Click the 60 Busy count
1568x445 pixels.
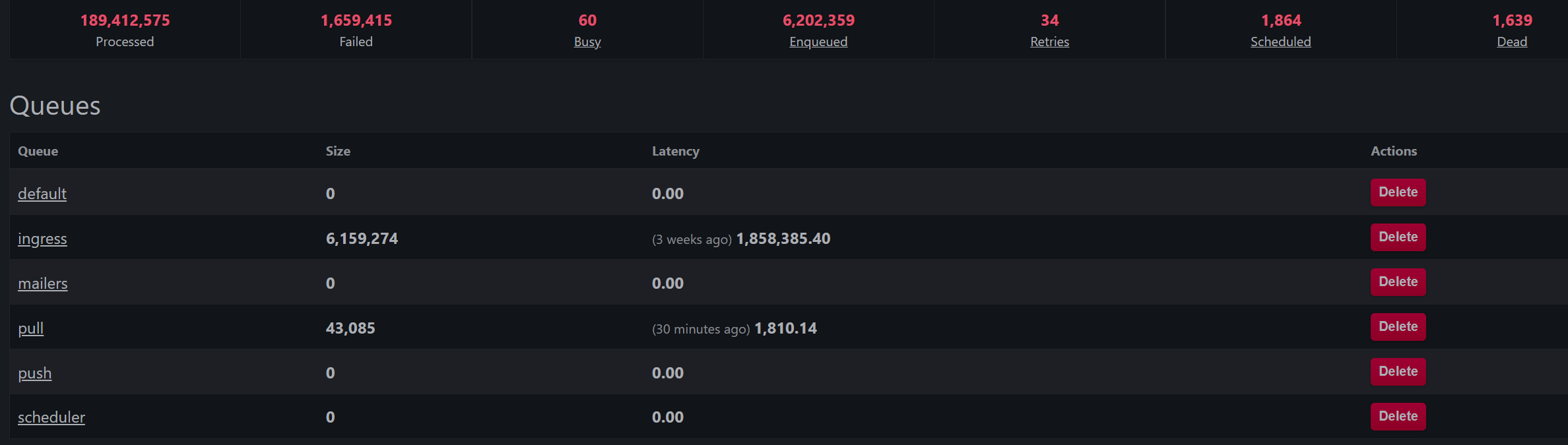point(587,20)
